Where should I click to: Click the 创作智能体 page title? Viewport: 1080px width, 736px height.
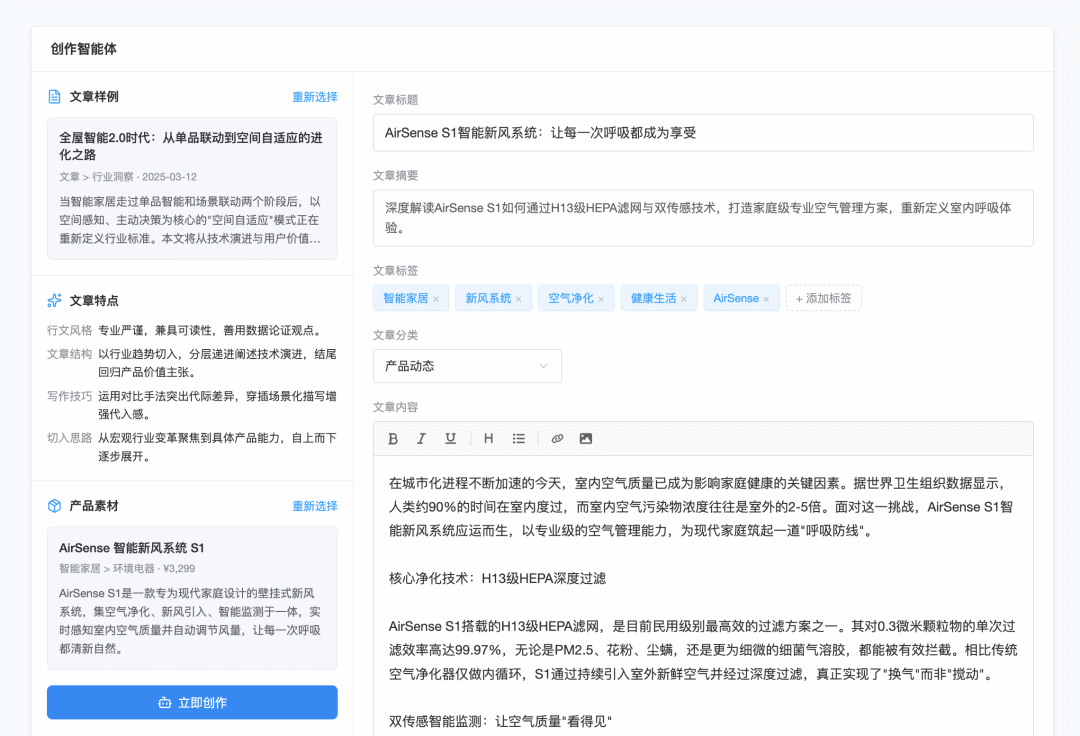click(x=83, y=49)
